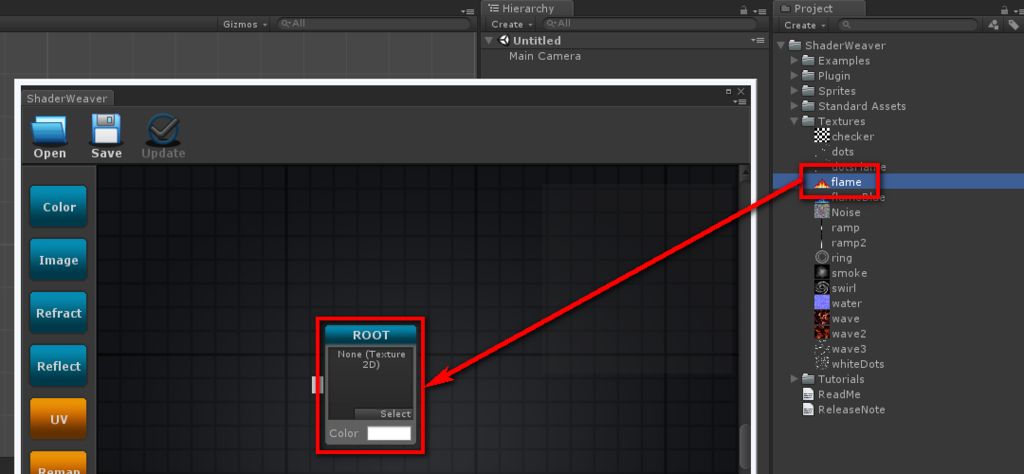Open the Scene view panel options menu
The width and height of the screenshot is (1024, 474).
[x=467, y=11]
